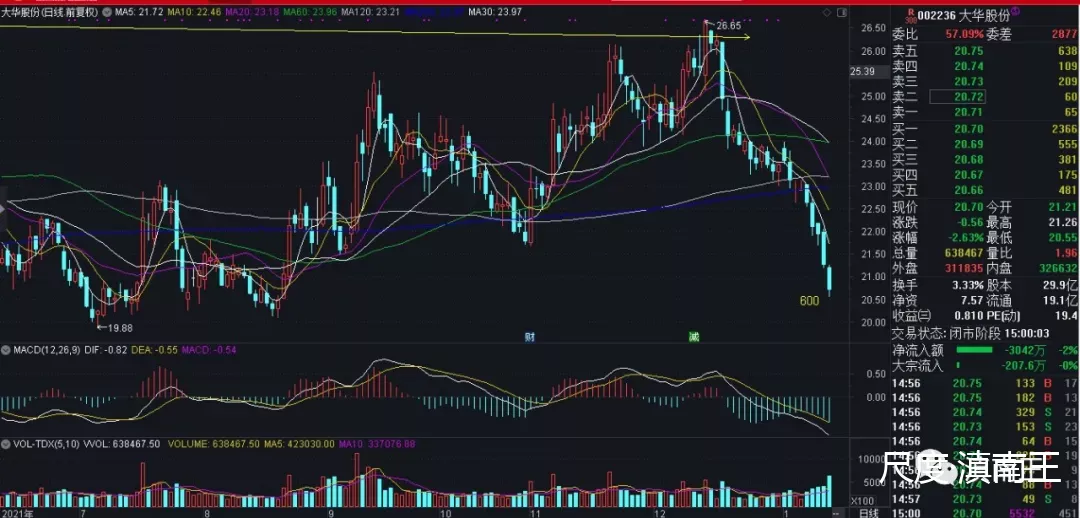Click the 现价 20.70 value
This screenshot has width=1080, height=518.
(x=968, y=206)
